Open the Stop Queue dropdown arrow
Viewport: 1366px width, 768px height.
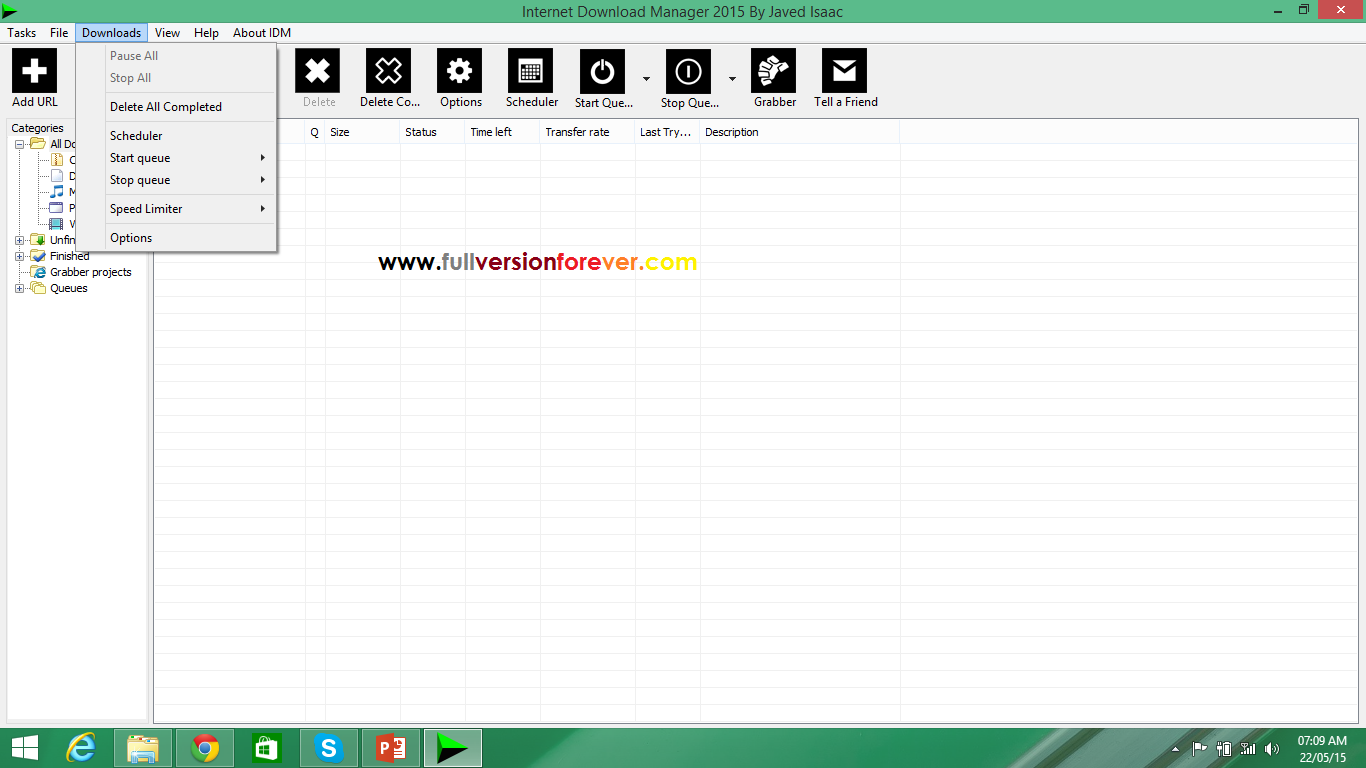pos(732,79)
